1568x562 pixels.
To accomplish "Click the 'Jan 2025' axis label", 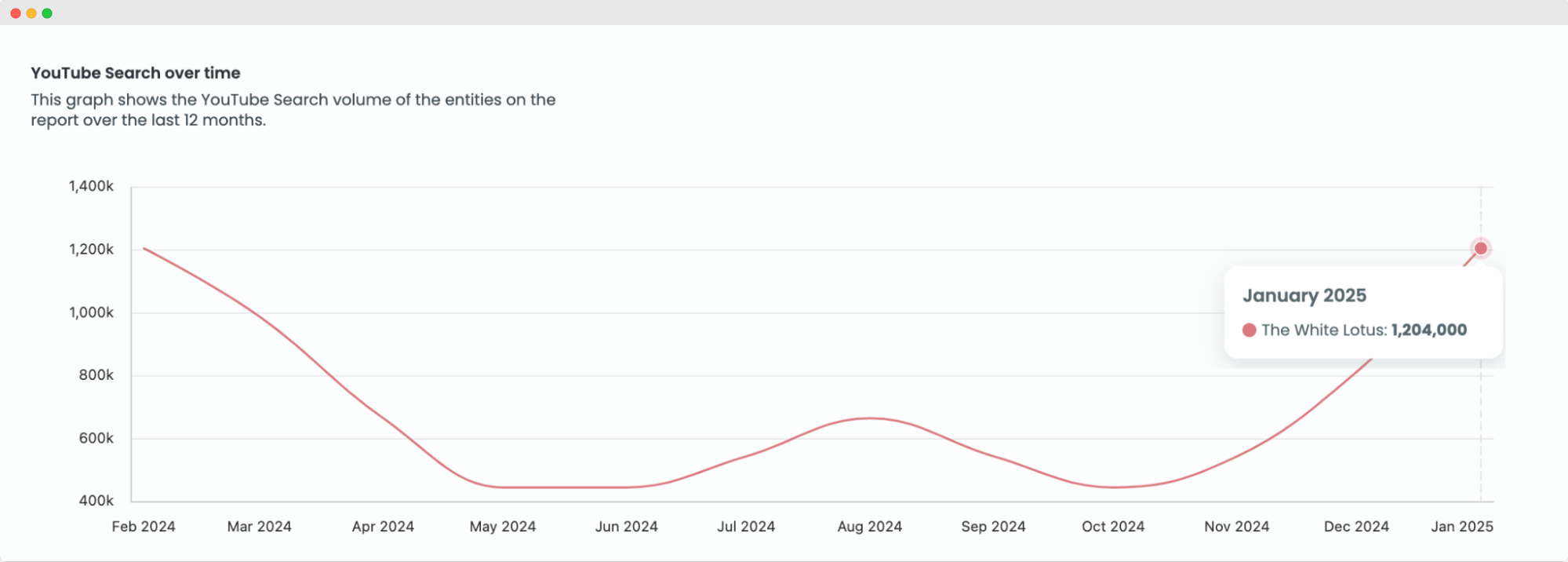I will pos(1462,527).
